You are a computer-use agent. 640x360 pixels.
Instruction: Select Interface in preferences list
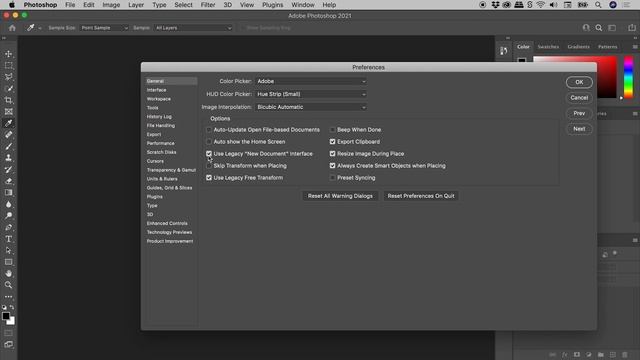(x=156, y=90)
